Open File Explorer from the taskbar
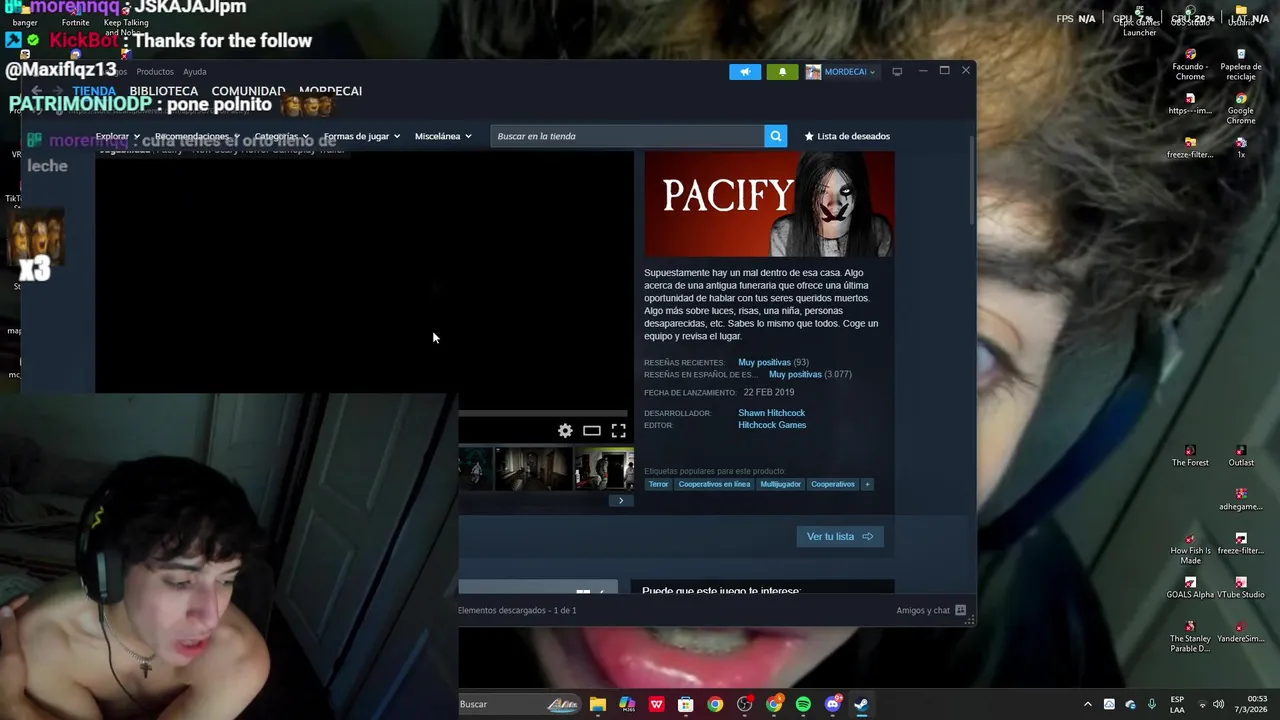The height and width of the screenshot is (720, 1280). point(598,704)
